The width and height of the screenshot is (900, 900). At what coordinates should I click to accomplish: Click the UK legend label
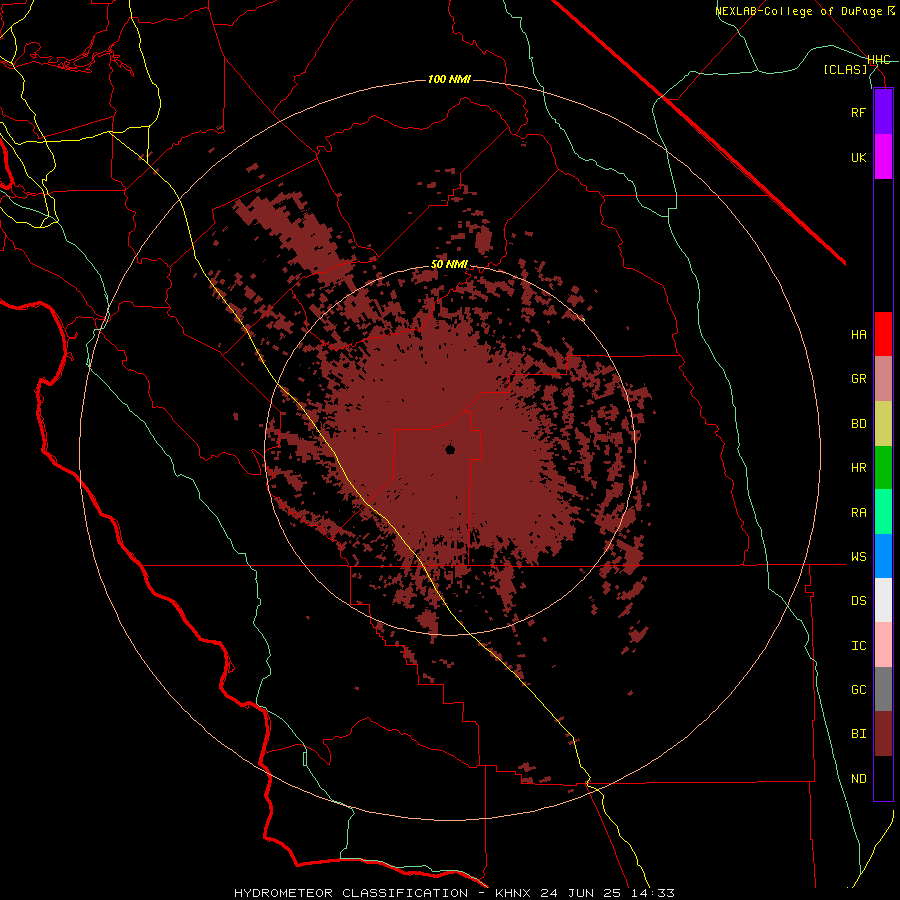point(858,157)
